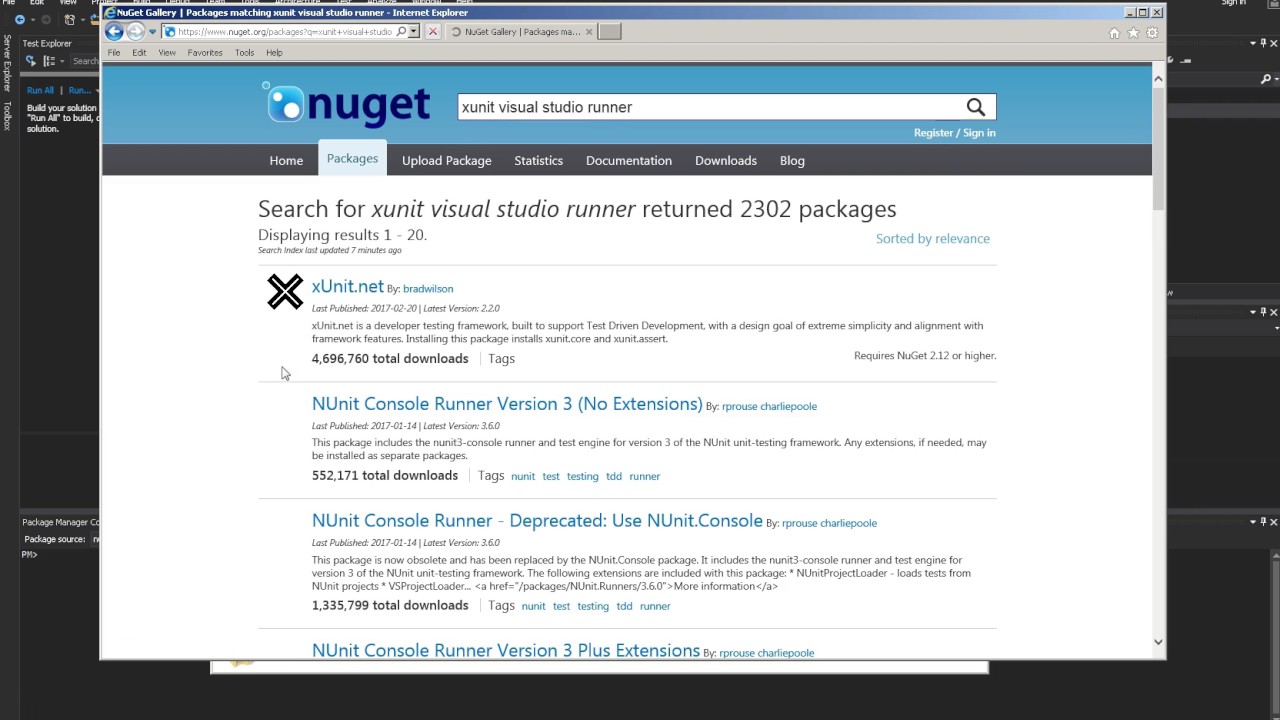Click the nuget package search box
1280x720 pixels.
708,107
